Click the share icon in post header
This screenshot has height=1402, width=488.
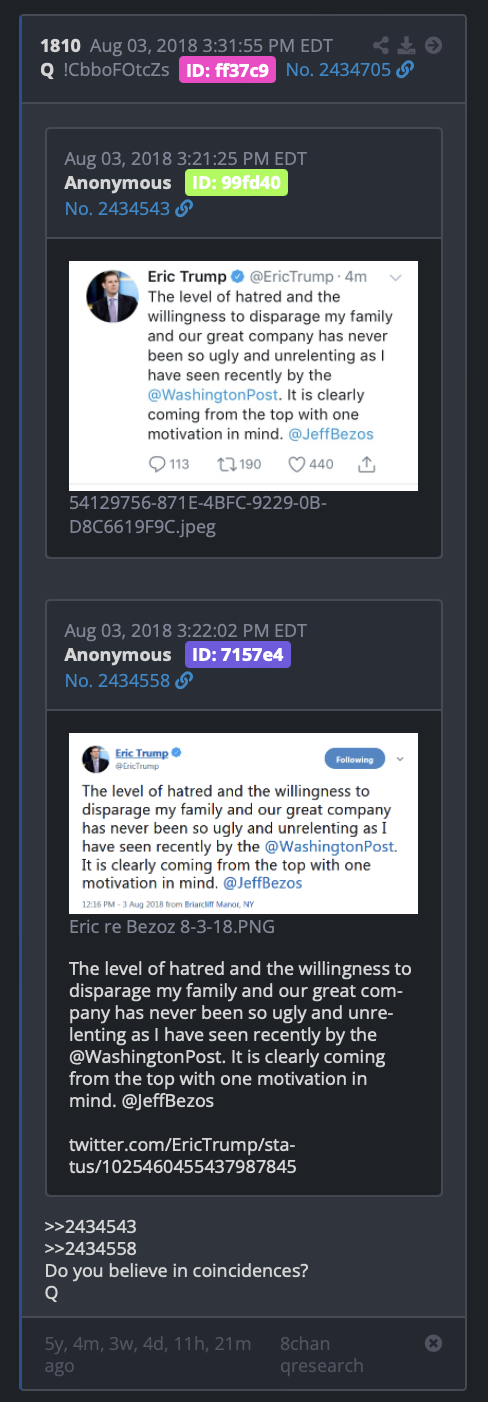[x=381, y=45]
